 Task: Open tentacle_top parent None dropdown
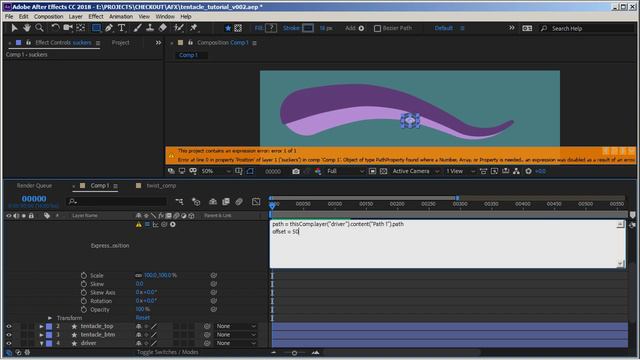coord(236,327)
